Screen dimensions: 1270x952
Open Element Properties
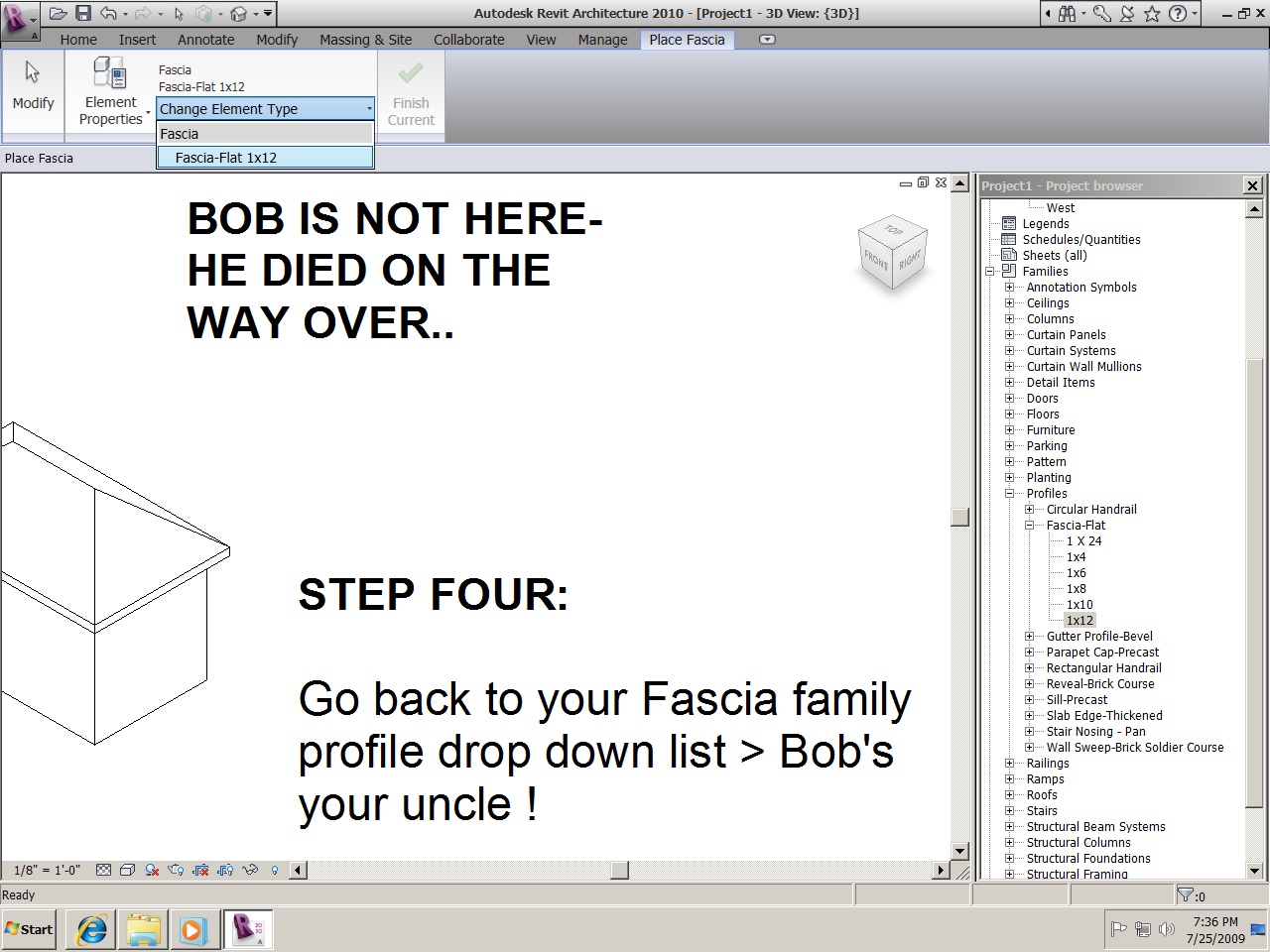click(x=111, y=91)
